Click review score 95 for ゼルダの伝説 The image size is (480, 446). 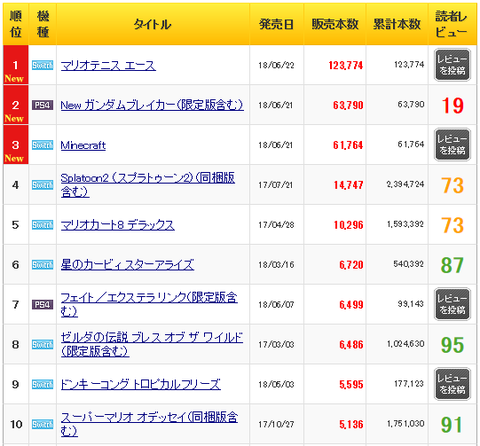452,345
